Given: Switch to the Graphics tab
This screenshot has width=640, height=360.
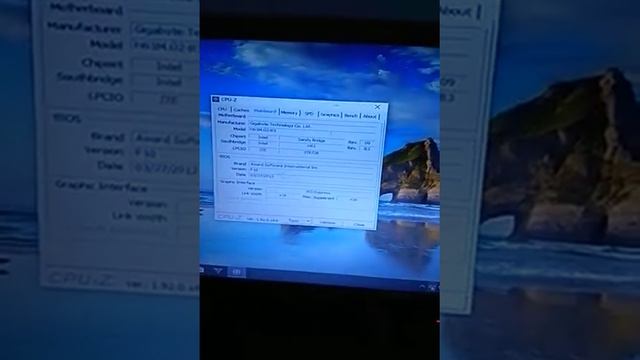Looking at the screenshot, I should 330,115.
